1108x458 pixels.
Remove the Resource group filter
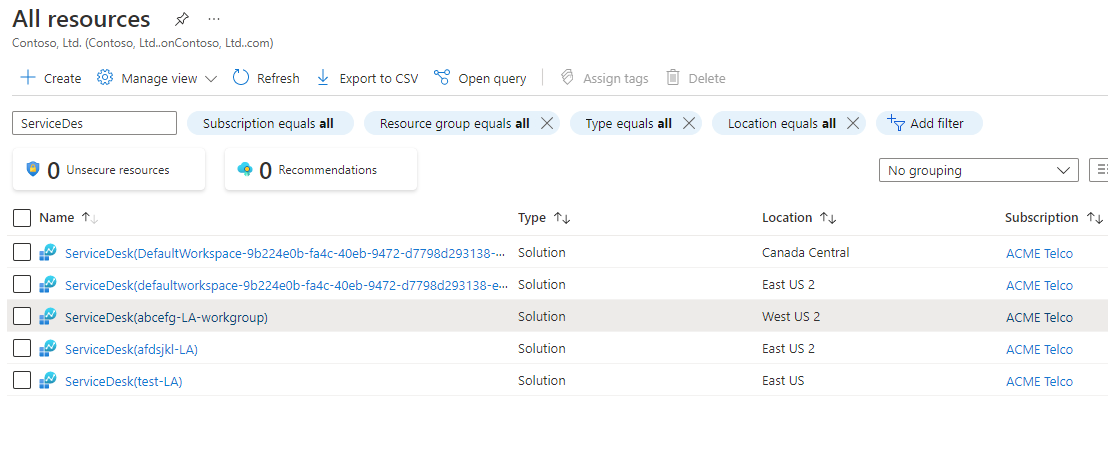click(x=546, y=123)
